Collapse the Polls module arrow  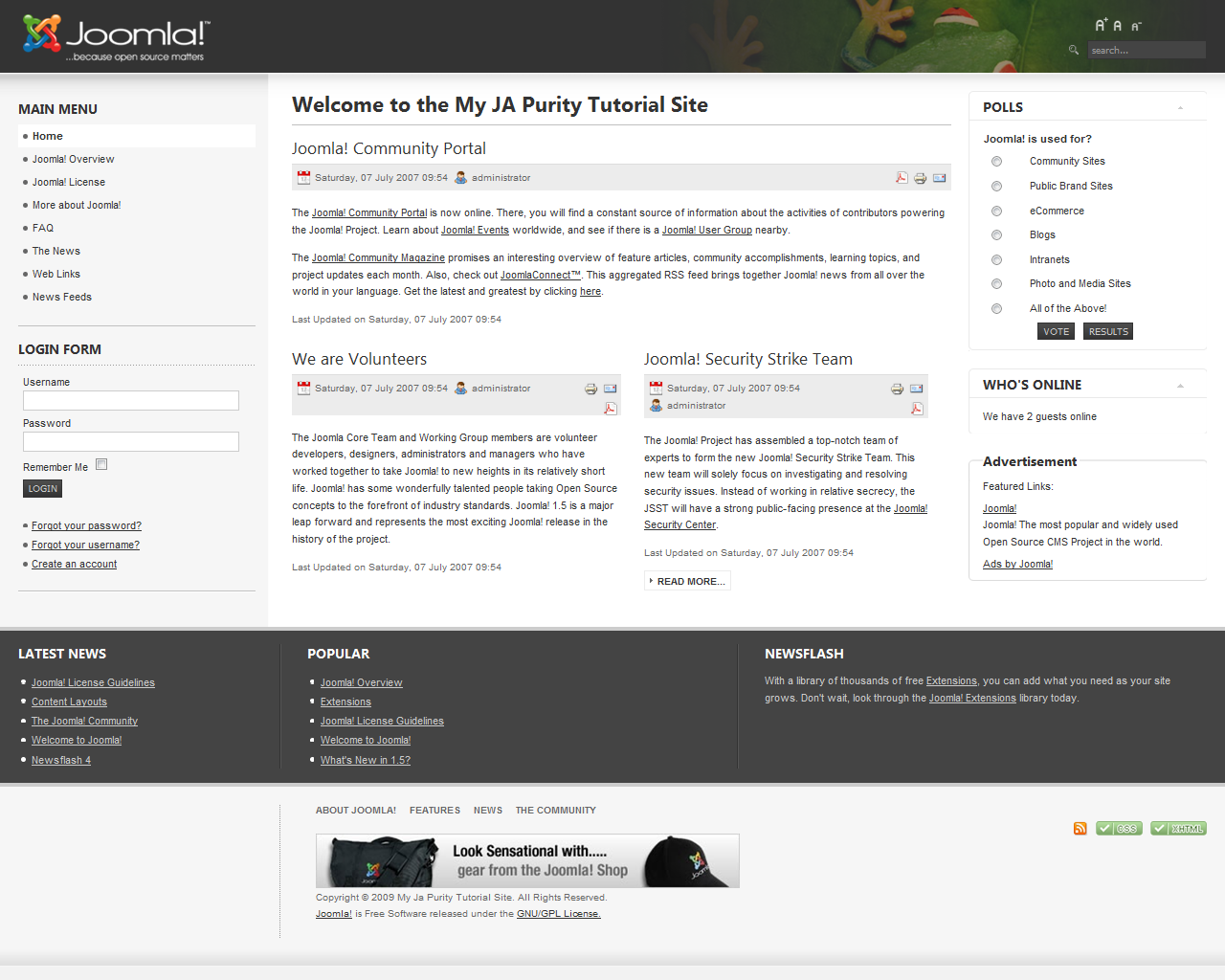pyautogui.click(x=1180, y=108)
